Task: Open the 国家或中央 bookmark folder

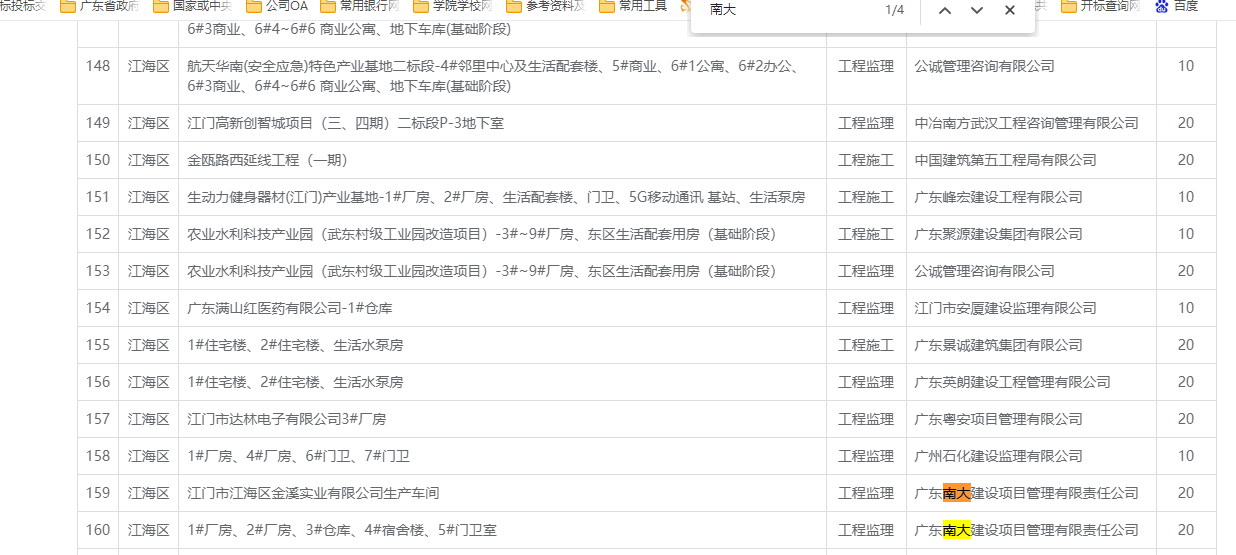Action: 194,6
